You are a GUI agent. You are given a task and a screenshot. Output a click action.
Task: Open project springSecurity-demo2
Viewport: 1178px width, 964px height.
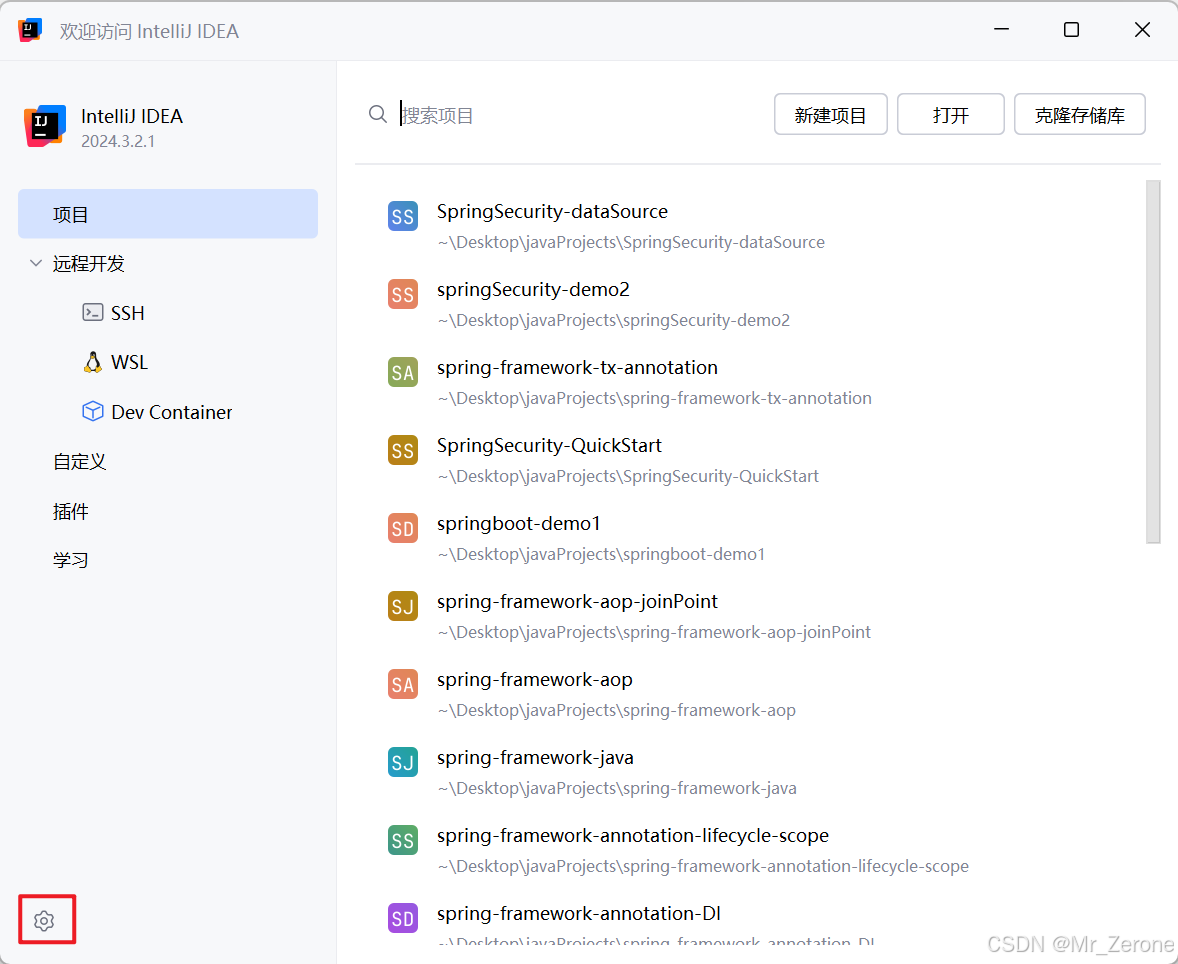pyautogui.click(x=533, y=289)
